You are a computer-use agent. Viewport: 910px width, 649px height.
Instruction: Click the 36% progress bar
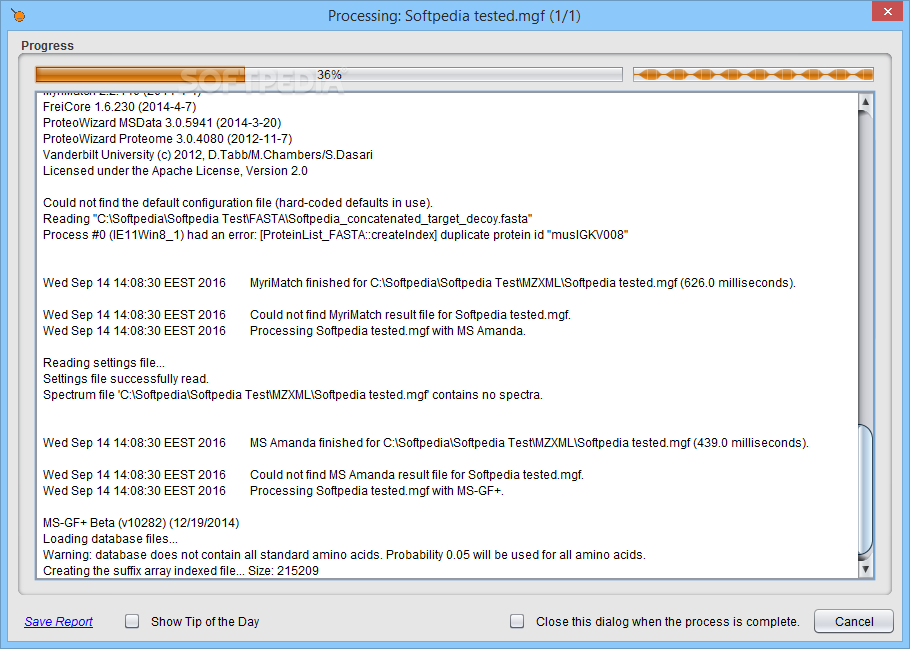coord(329,74)
